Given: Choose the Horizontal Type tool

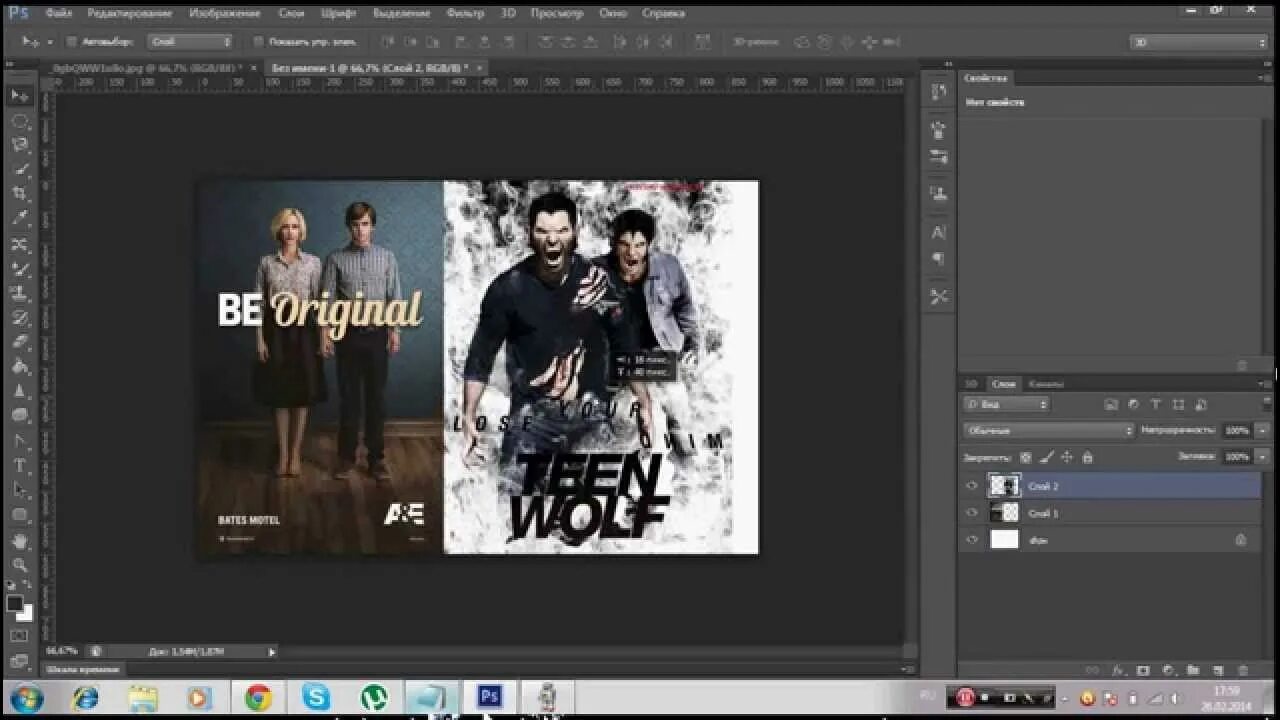Looking at the screenshot, I should (20, 466).
